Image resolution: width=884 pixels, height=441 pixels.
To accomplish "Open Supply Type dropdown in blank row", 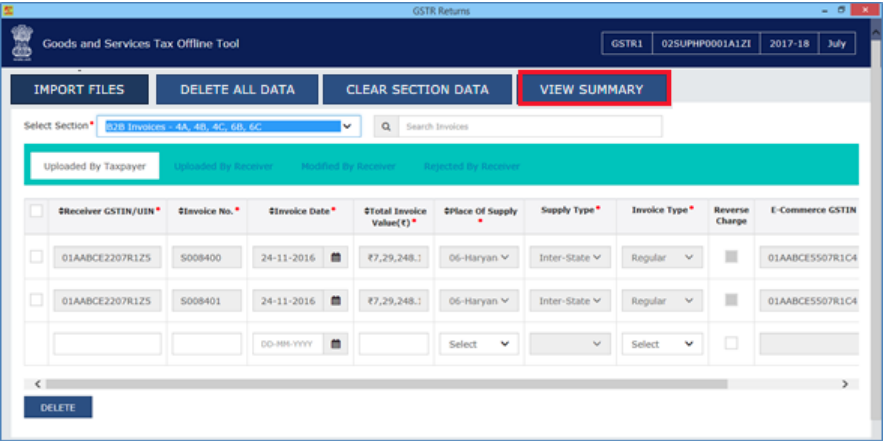I will [x=570, y=344].
